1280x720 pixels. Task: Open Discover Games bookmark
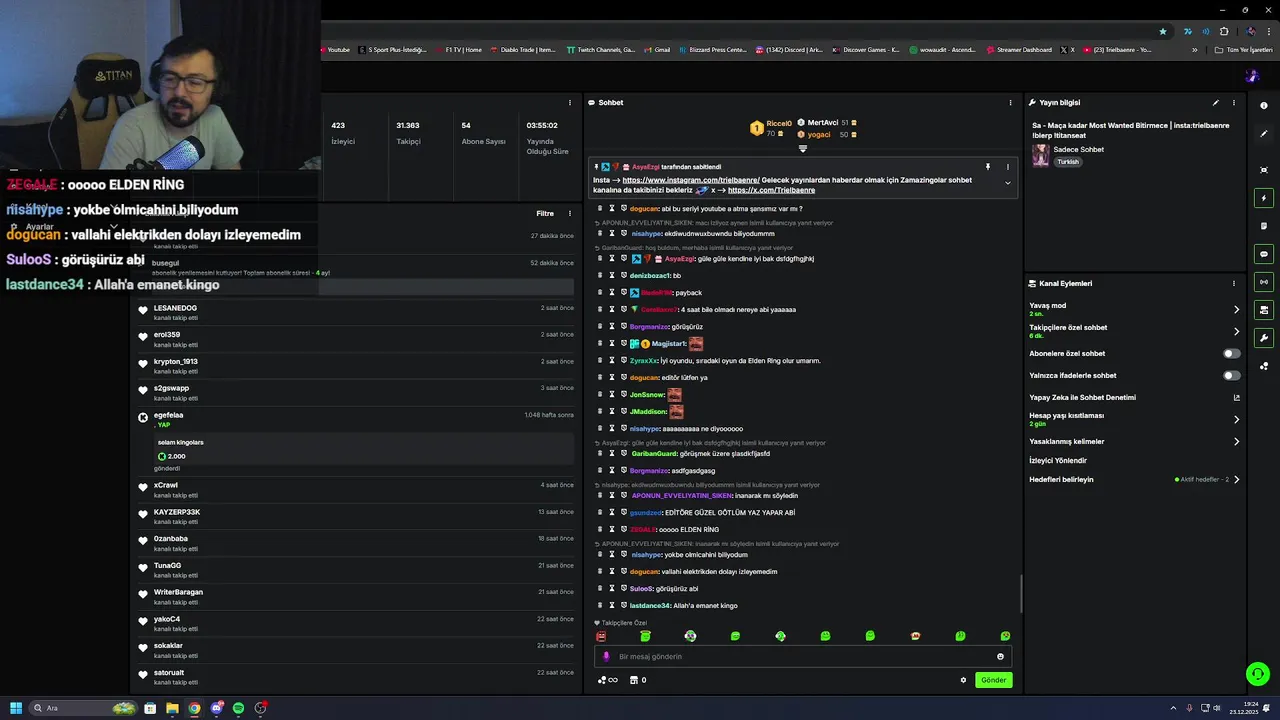(866, 50)
